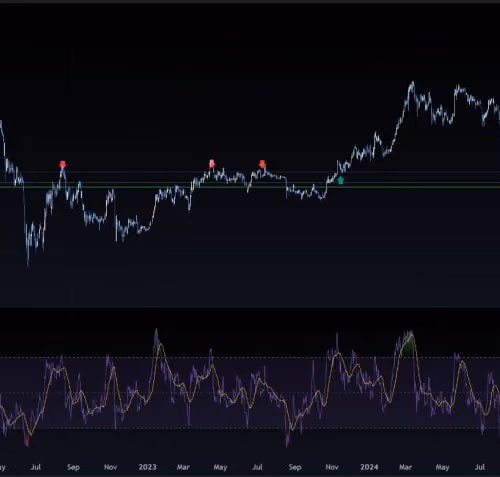Select the Mar label right after 2023

[183, 467]
